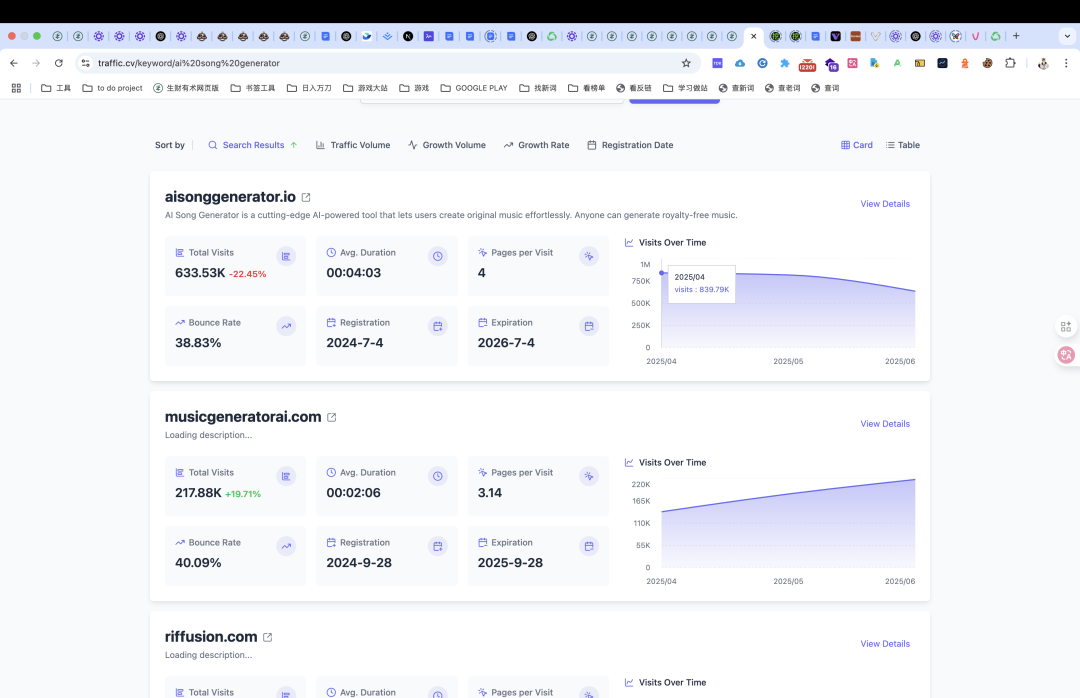The width and height of the screenshot is (1080, 698).
Task: Sort by Traffic Volume
Action: pyautogui.click(x=353, y=145)
